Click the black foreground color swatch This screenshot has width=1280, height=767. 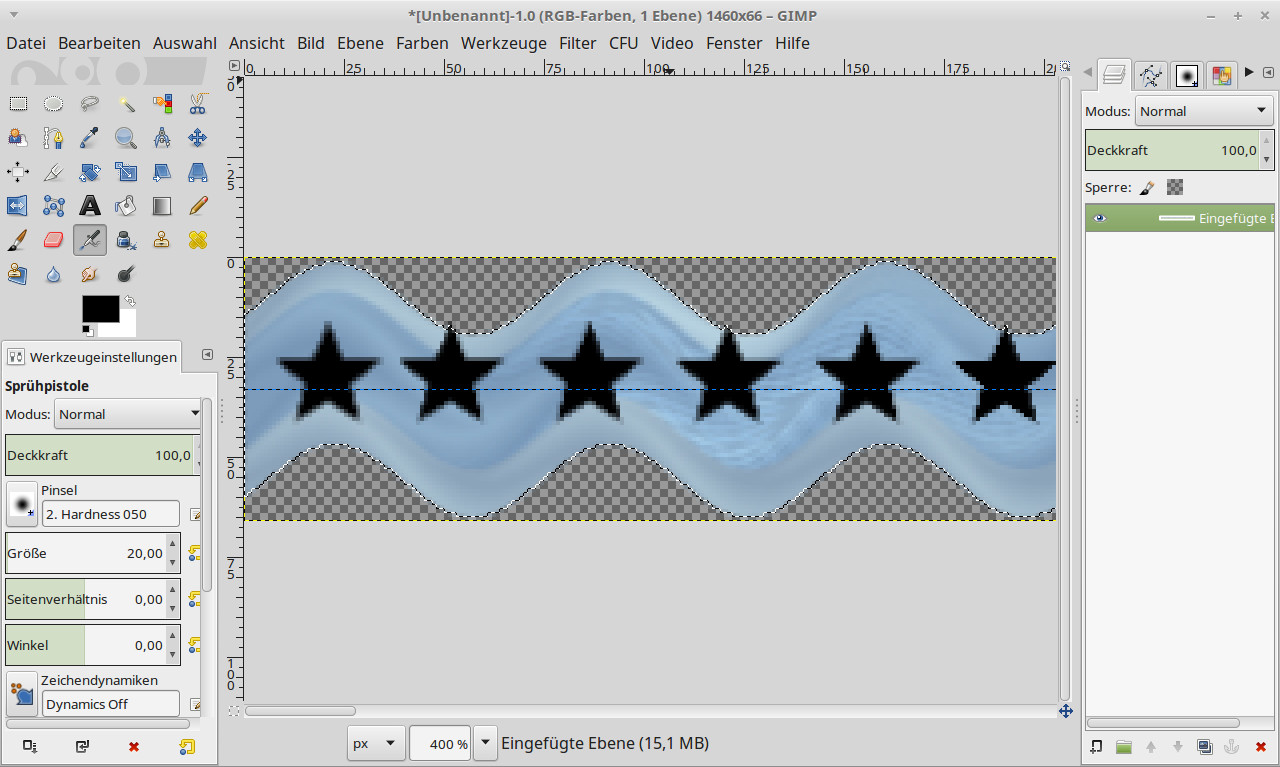(x=100, y=309)
